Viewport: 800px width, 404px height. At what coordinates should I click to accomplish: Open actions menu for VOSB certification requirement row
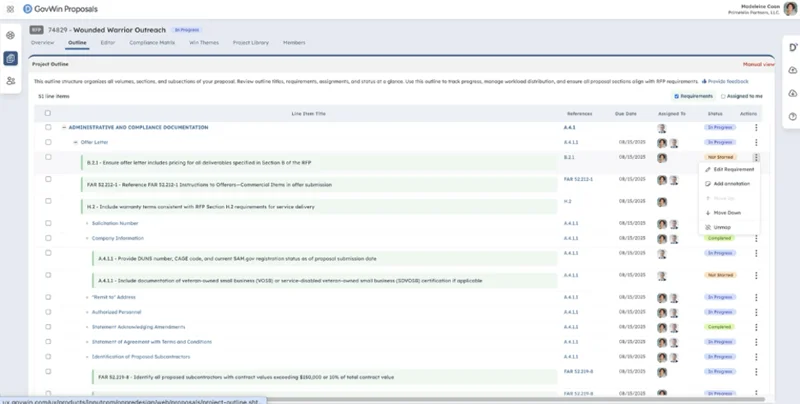click(x=756, y=275)
